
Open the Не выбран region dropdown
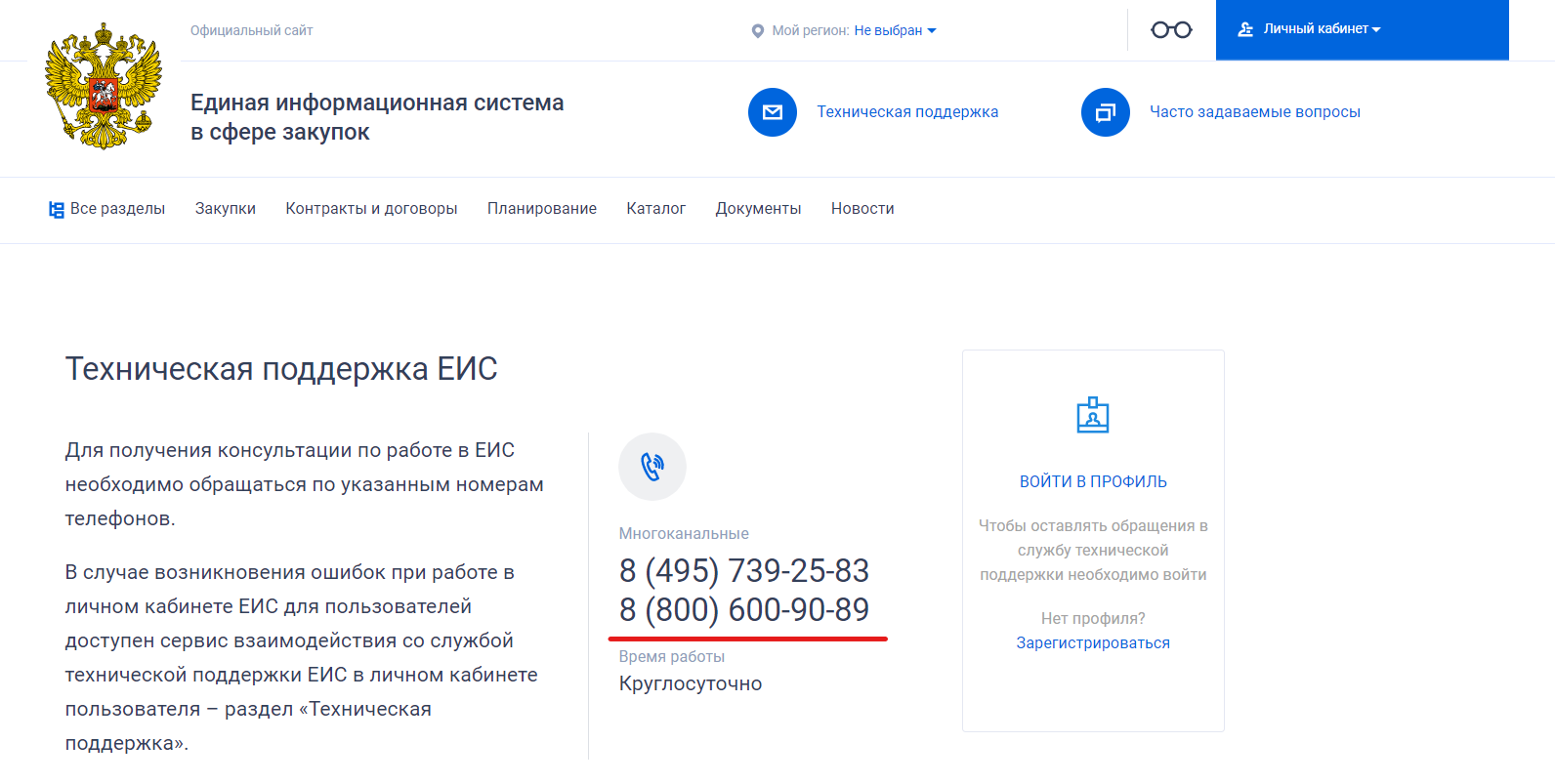click(x=895, y=31)
